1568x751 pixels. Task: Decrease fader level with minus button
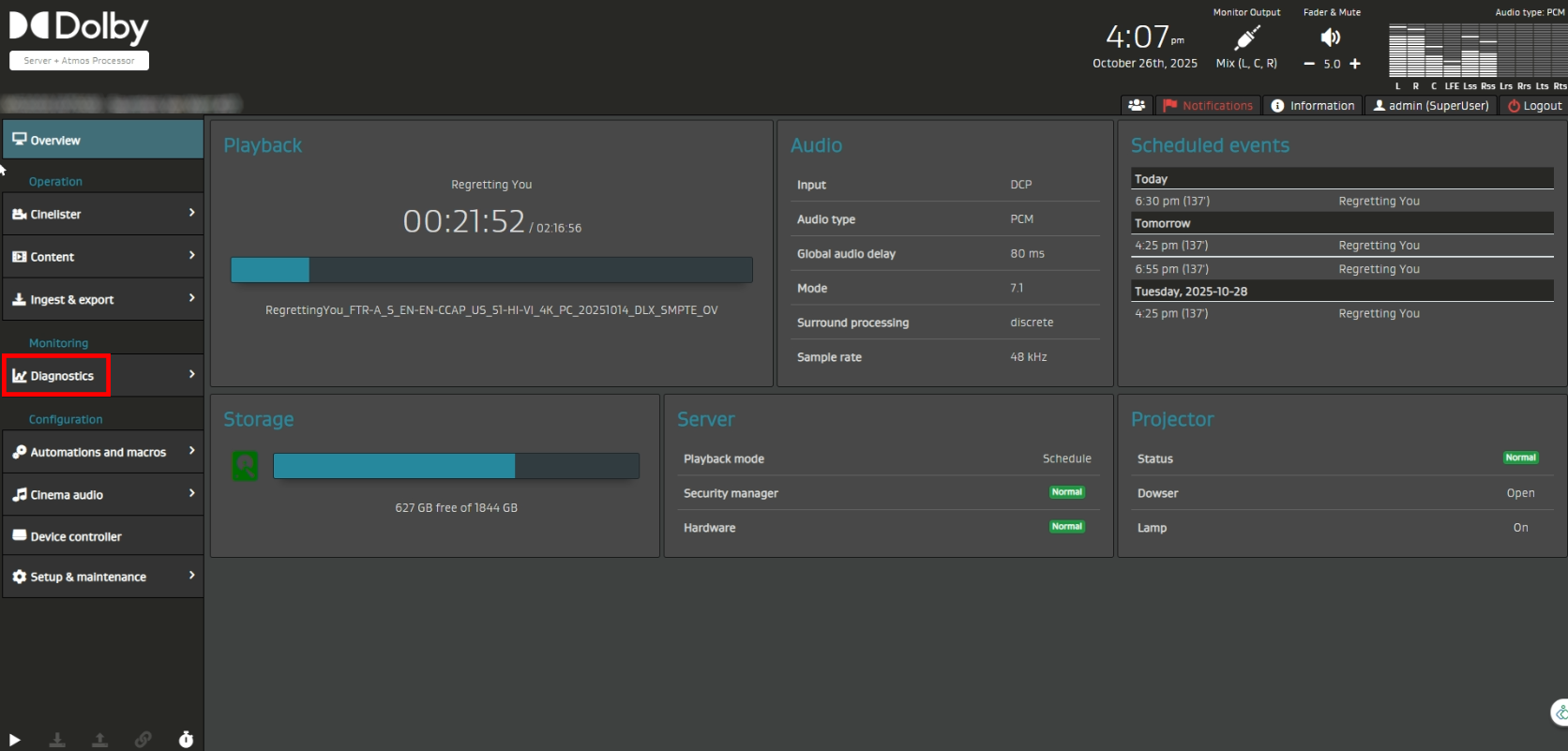click(x=1309, y=64)
